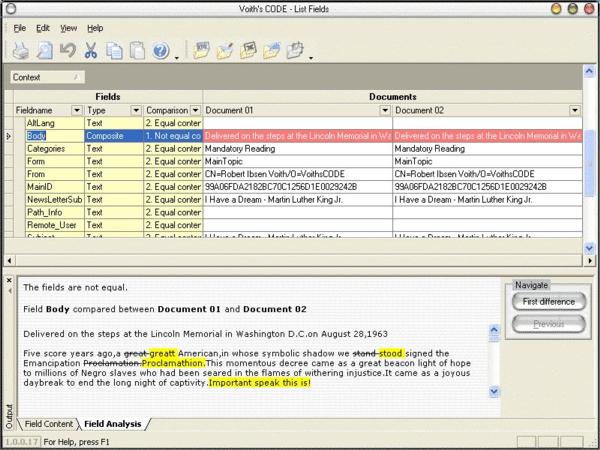Click Document 01 'I Have a Dream' NewsLetterSub cell
Viewport: 600px width, 450px height.
pyautogui.click(x=297, y=199)
